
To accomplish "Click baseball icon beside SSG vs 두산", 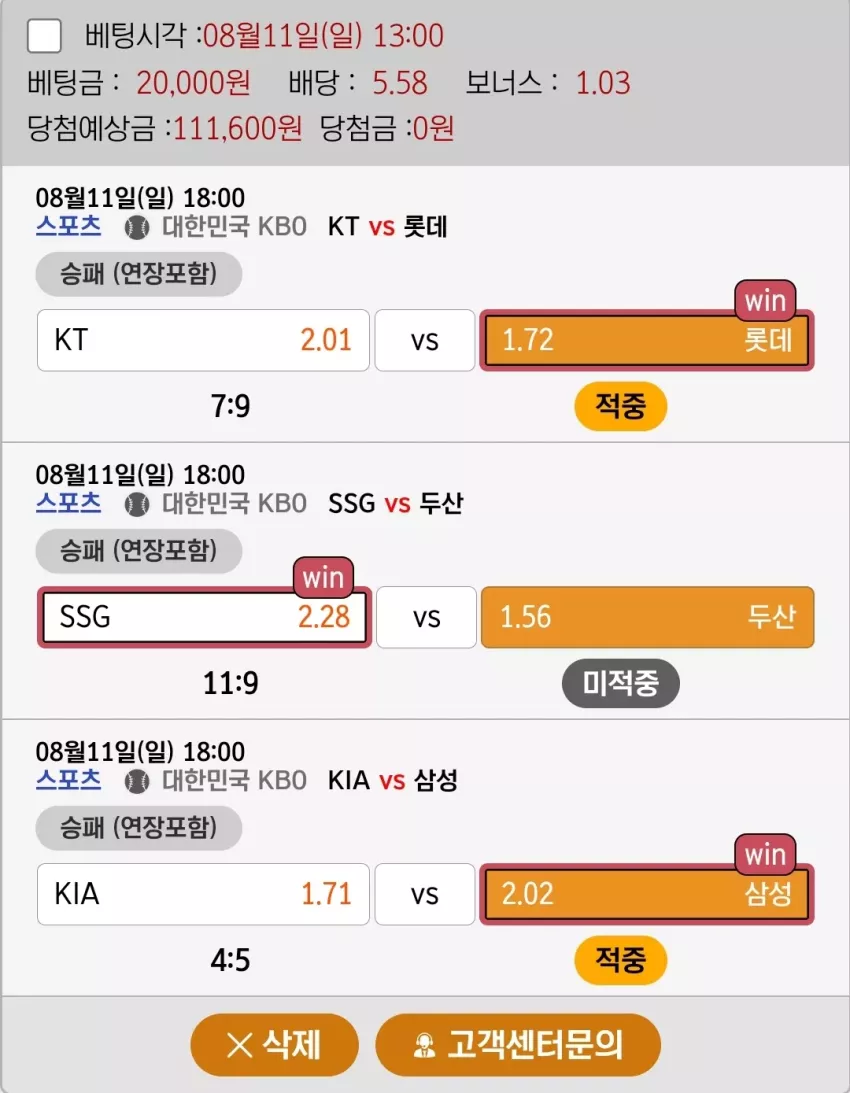I will pyautogui.click(x=137, y=504).
